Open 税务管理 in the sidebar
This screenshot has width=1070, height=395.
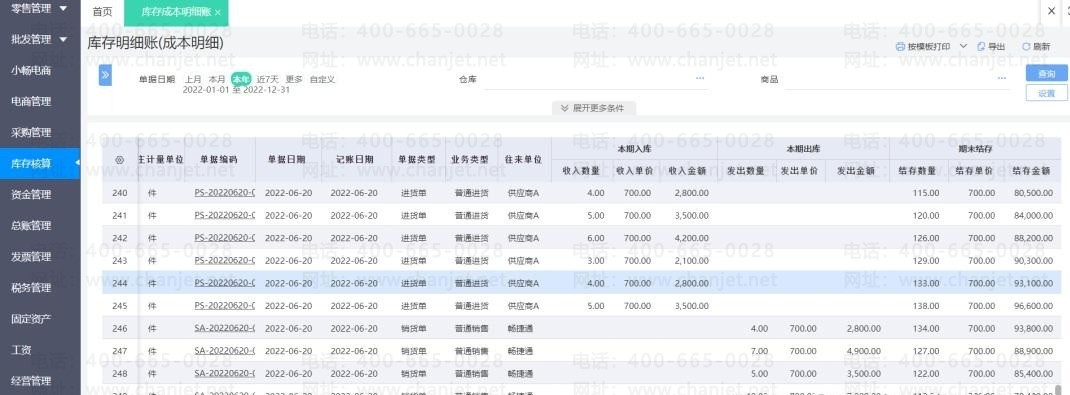pyautogui.click(x=31, y=287)
